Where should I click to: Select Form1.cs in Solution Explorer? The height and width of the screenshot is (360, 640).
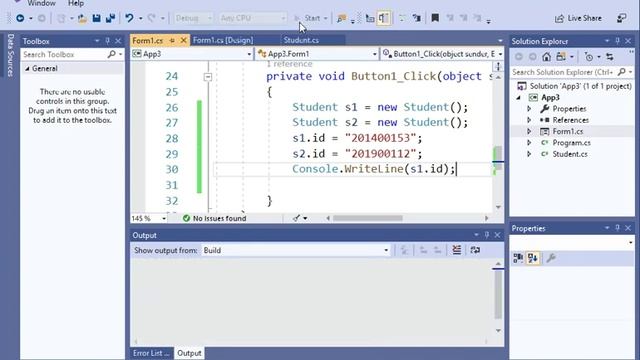[567, 131]
